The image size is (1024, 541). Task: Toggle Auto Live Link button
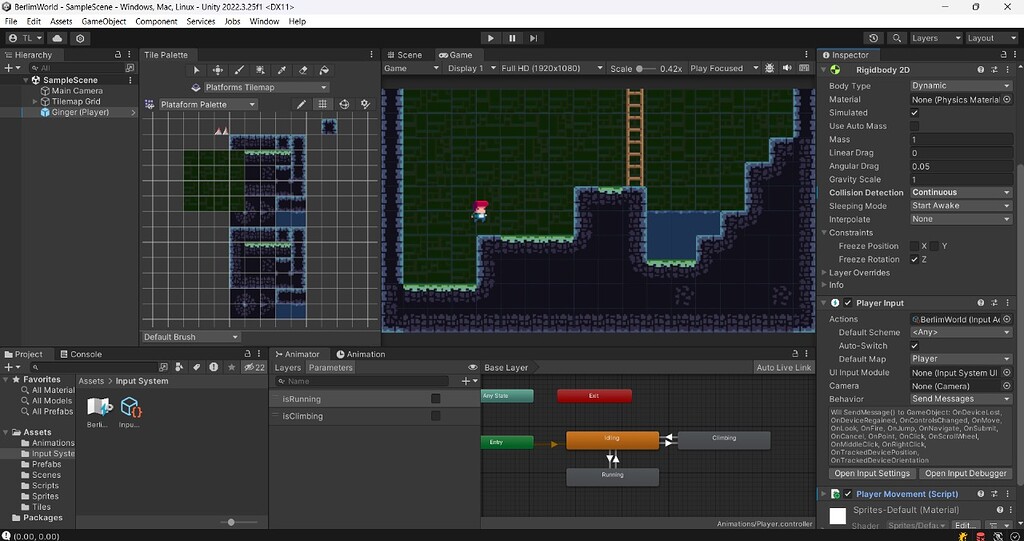[784, 367]
